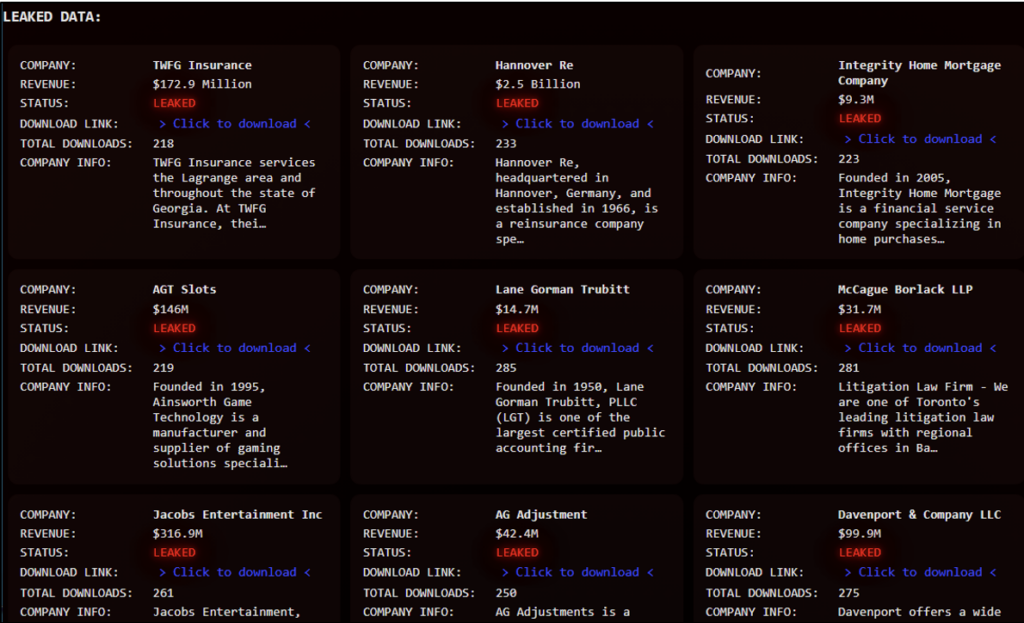The image size is (1024, 623).
Task: Select the Lane Gorman Trubitt name
Action: (x=562, y=289)
